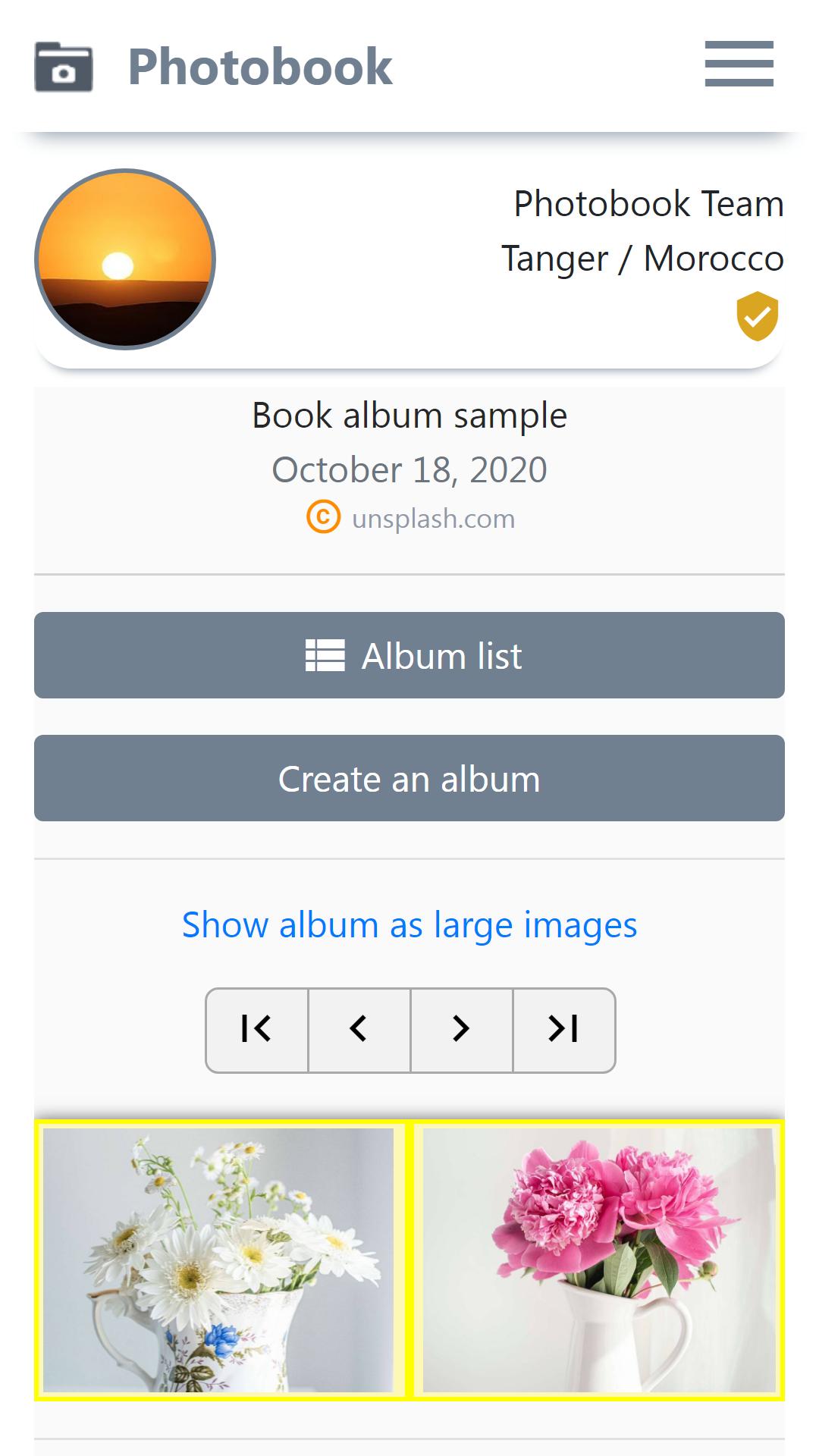Open the hamburger navigation menu

click(739, 64)
